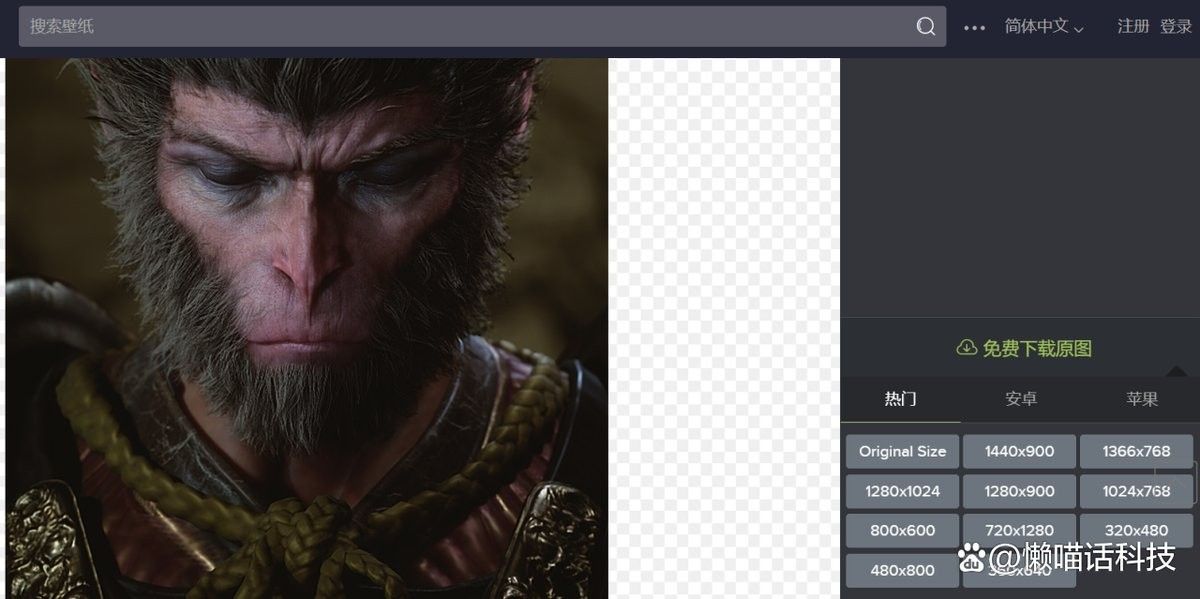
Task: Click the 登录 login link
Action: point(1176,27)
